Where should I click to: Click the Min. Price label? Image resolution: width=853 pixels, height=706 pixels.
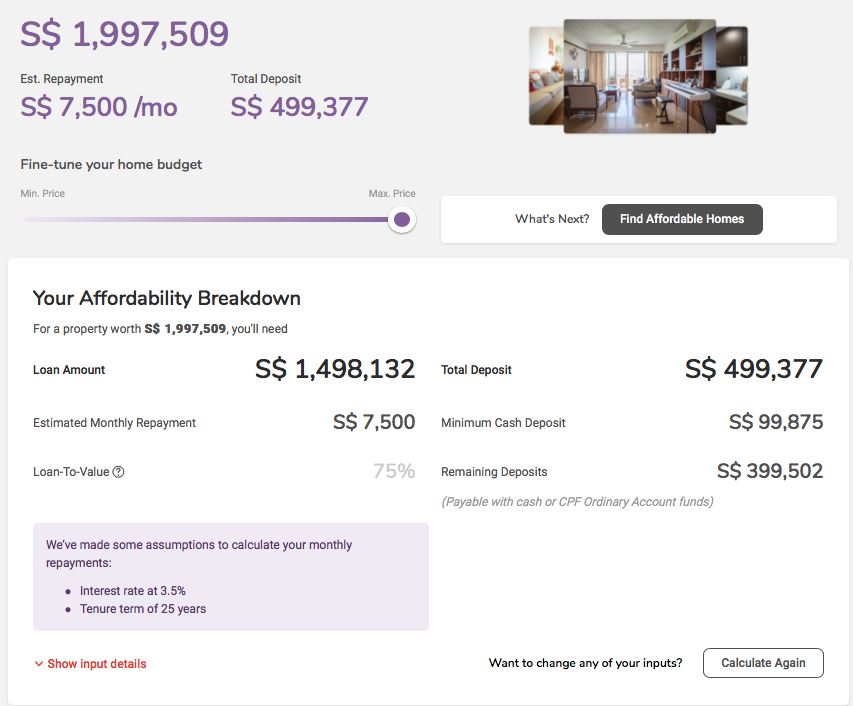[x=43, y=193]
